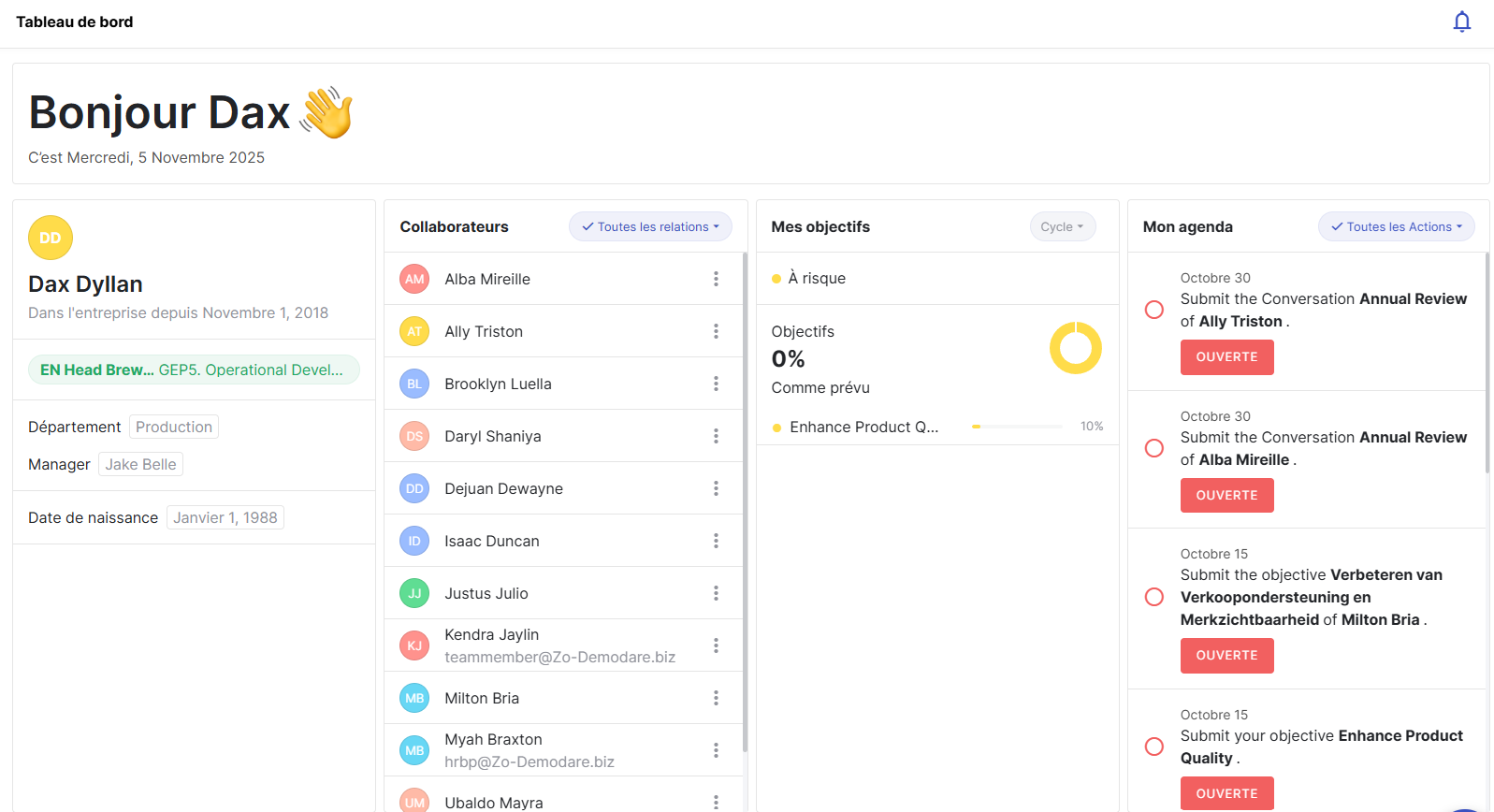
Task: Expand the Toutes les Actions filter
Action: coord(1396,226)
